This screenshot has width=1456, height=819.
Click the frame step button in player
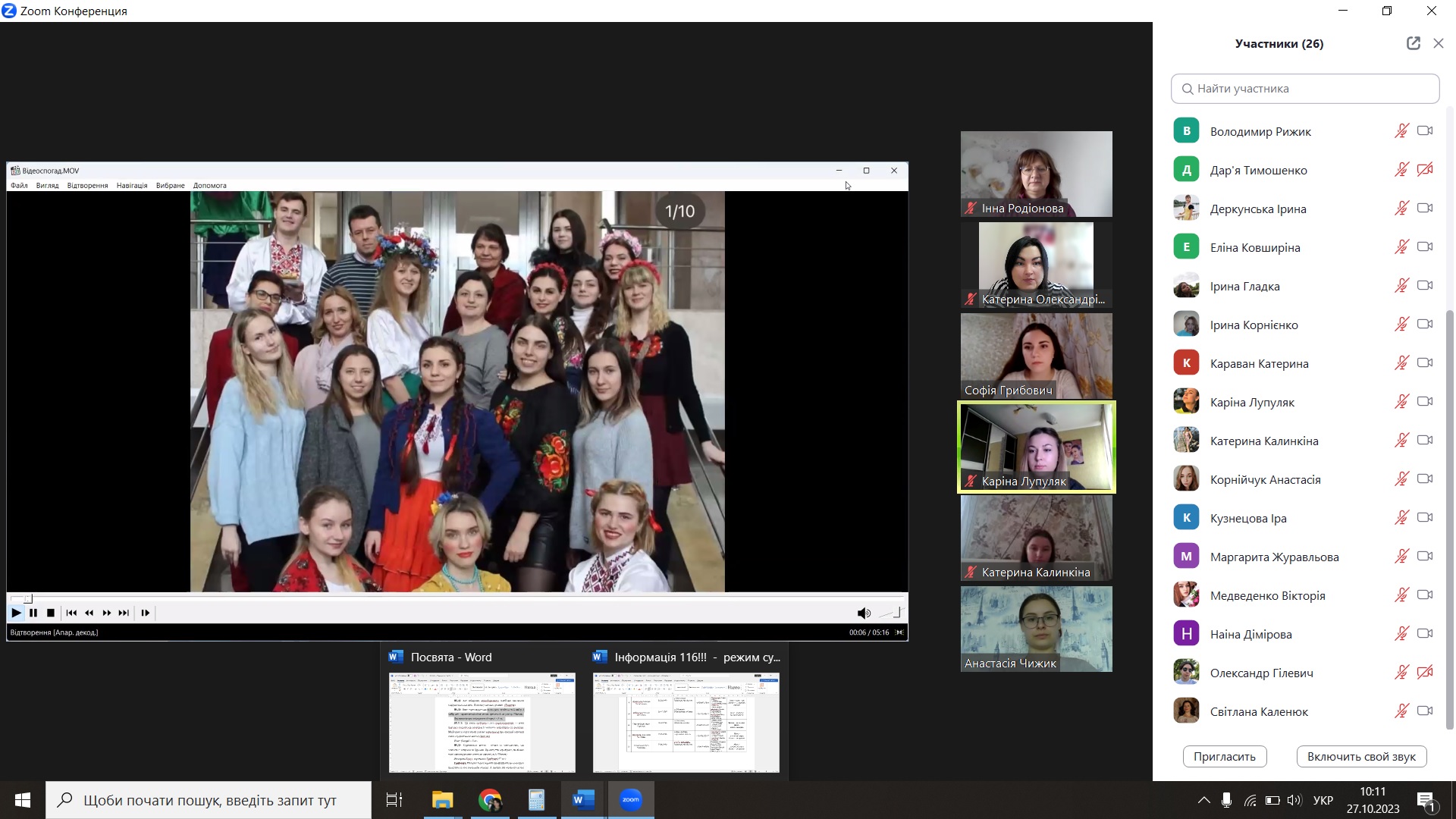(145, 613)
